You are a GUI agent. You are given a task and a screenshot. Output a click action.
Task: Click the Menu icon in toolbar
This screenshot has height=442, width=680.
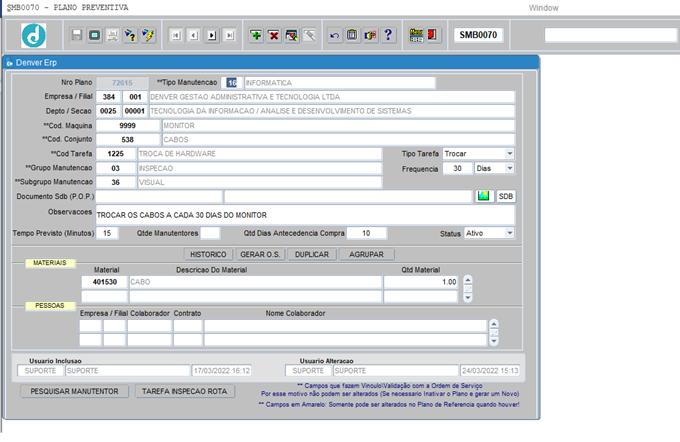point(416,35)
